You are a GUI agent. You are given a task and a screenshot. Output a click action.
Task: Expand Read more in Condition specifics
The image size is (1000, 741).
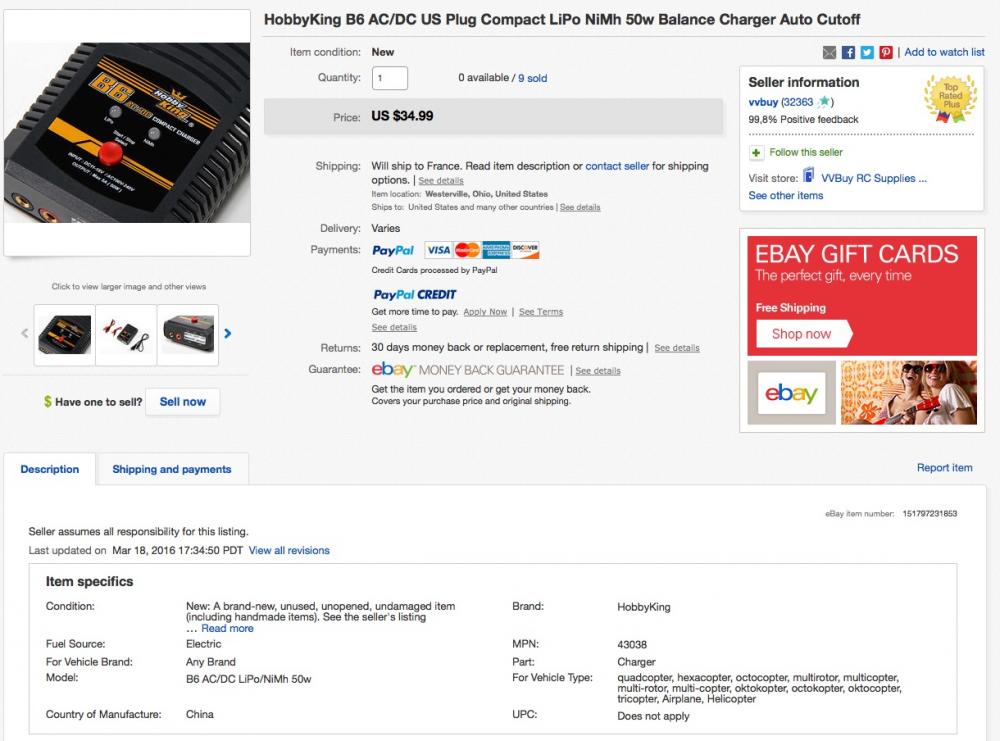click(227, 628)
